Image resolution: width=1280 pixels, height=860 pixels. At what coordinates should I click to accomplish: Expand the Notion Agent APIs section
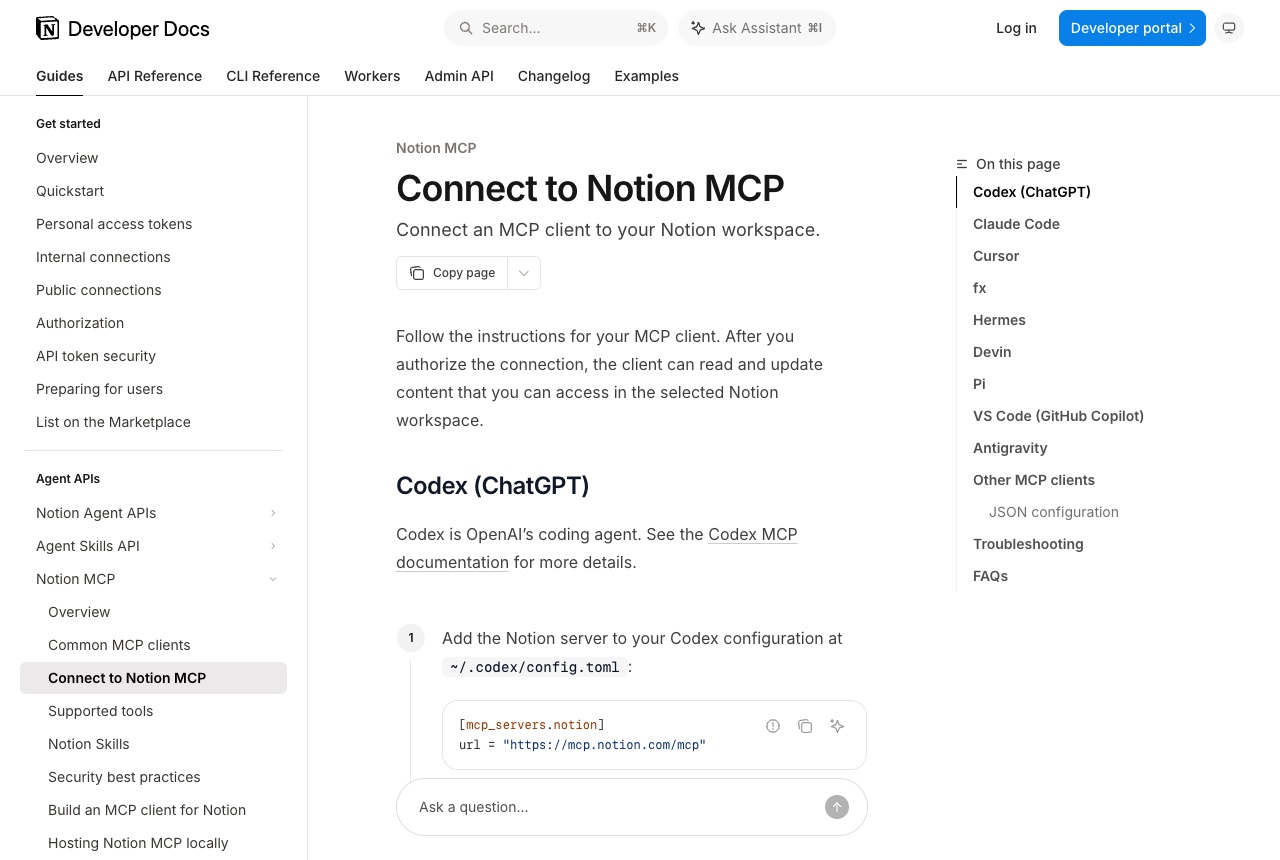pyautogui.click(x=273, y=513)
